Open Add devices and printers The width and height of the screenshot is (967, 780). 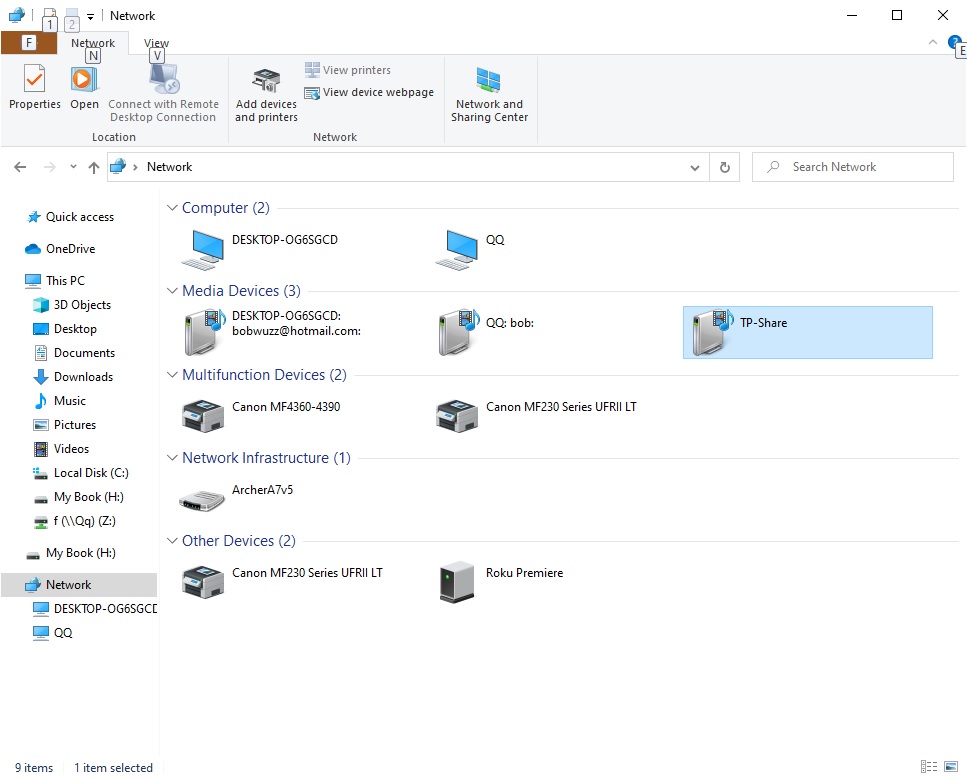tap(266, 96)
